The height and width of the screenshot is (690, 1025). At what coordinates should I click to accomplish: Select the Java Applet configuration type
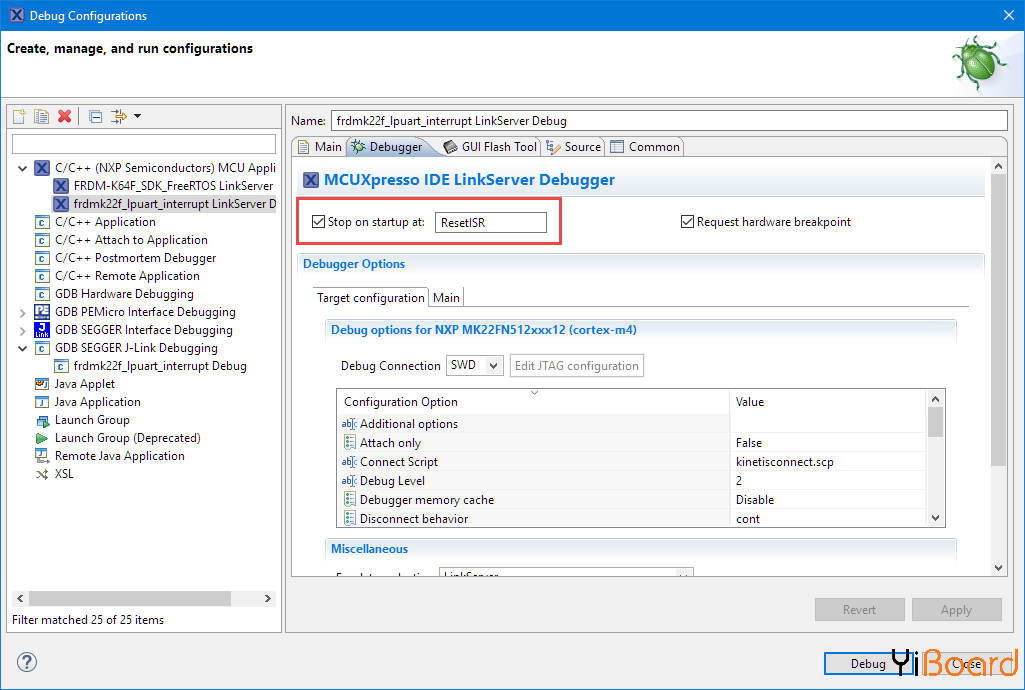click(x=84, y=384)
